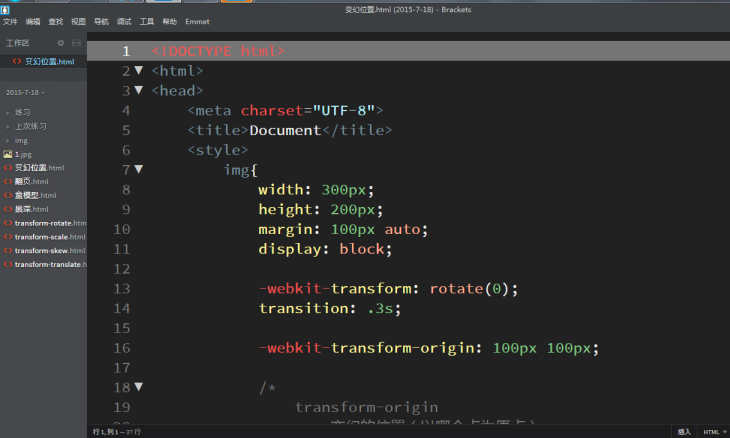The height and width of the screenshot is (438, 730).
Task: Expand the img folder in file tree
Action: 21,140
